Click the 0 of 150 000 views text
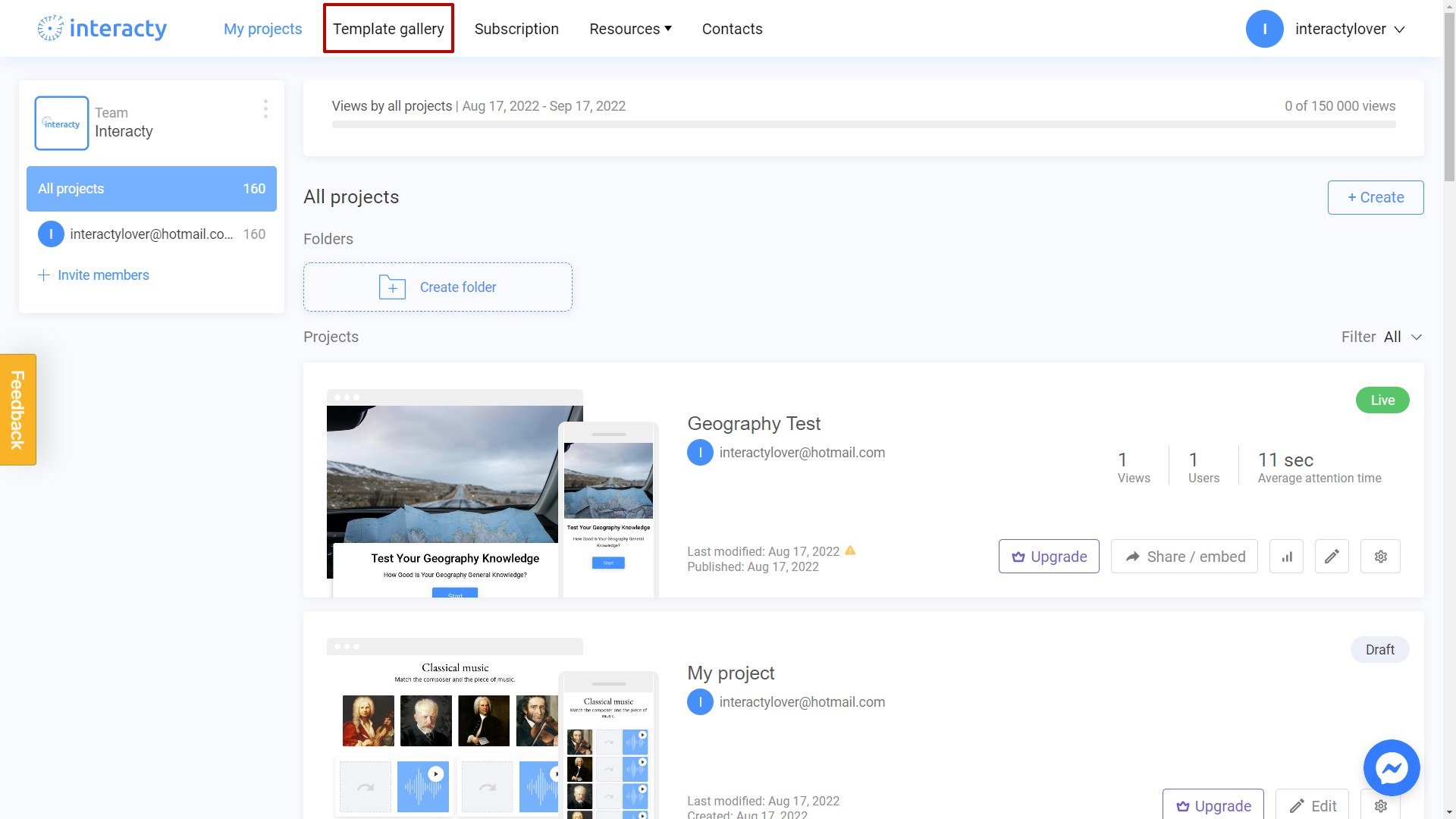The width and height of the screenshot is (1456, 819). (1340, 106)
